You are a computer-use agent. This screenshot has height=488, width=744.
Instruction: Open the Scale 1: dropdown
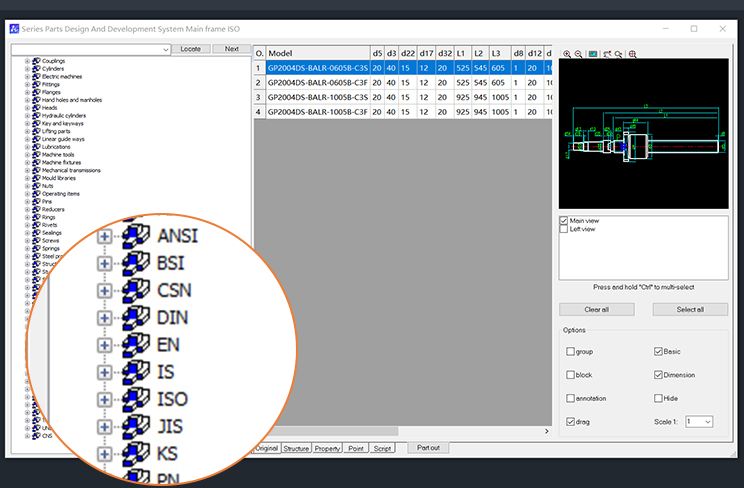click(x=699, y=422)
